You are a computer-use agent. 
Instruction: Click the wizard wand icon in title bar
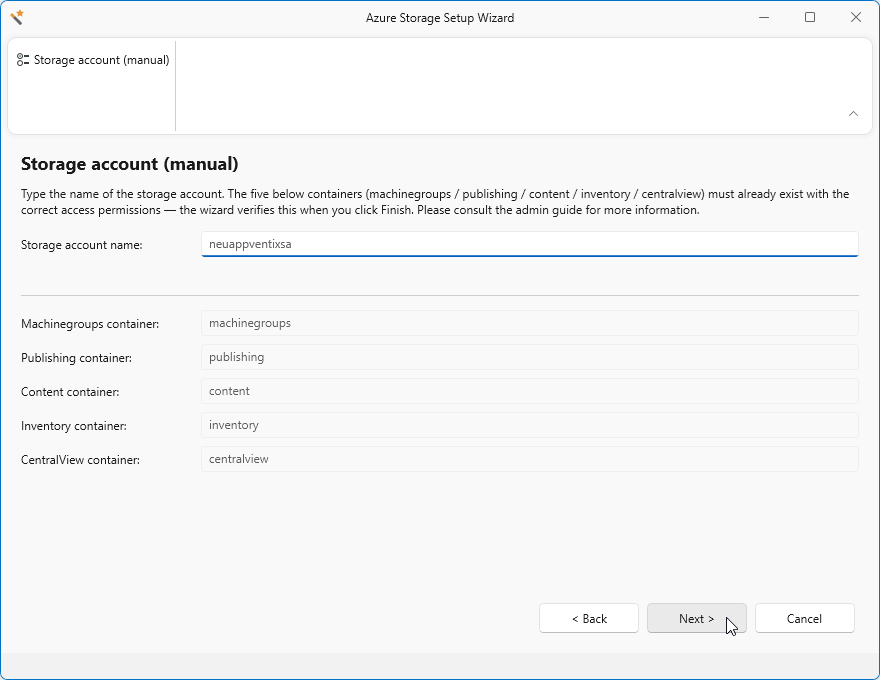(17, 17)
